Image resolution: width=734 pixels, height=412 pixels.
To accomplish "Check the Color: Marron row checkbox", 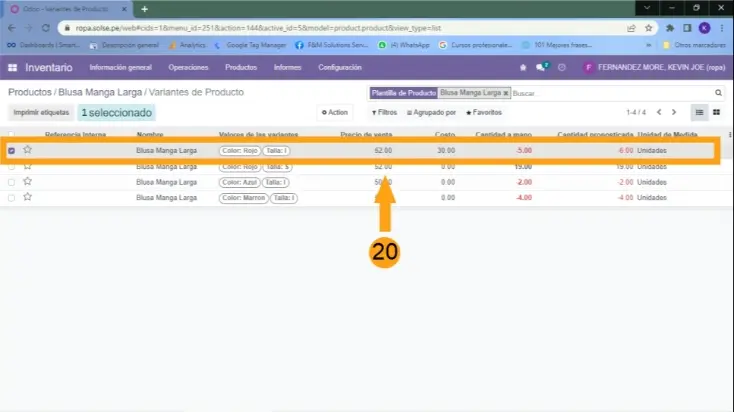I will click(x=12, y=198).
